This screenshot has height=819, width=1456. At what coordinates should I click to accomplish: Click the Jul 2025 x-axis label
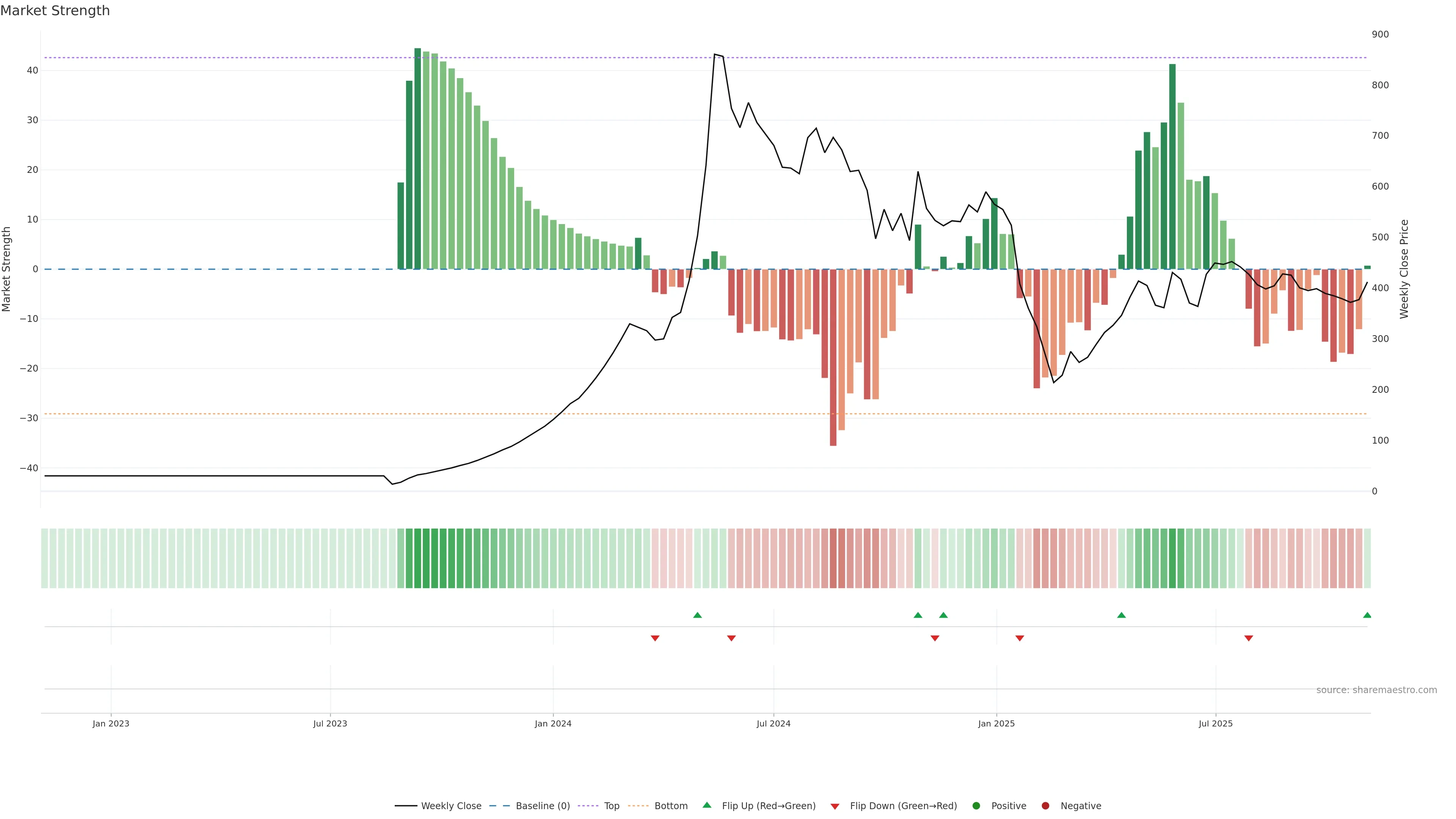[x=1215, y=723]
